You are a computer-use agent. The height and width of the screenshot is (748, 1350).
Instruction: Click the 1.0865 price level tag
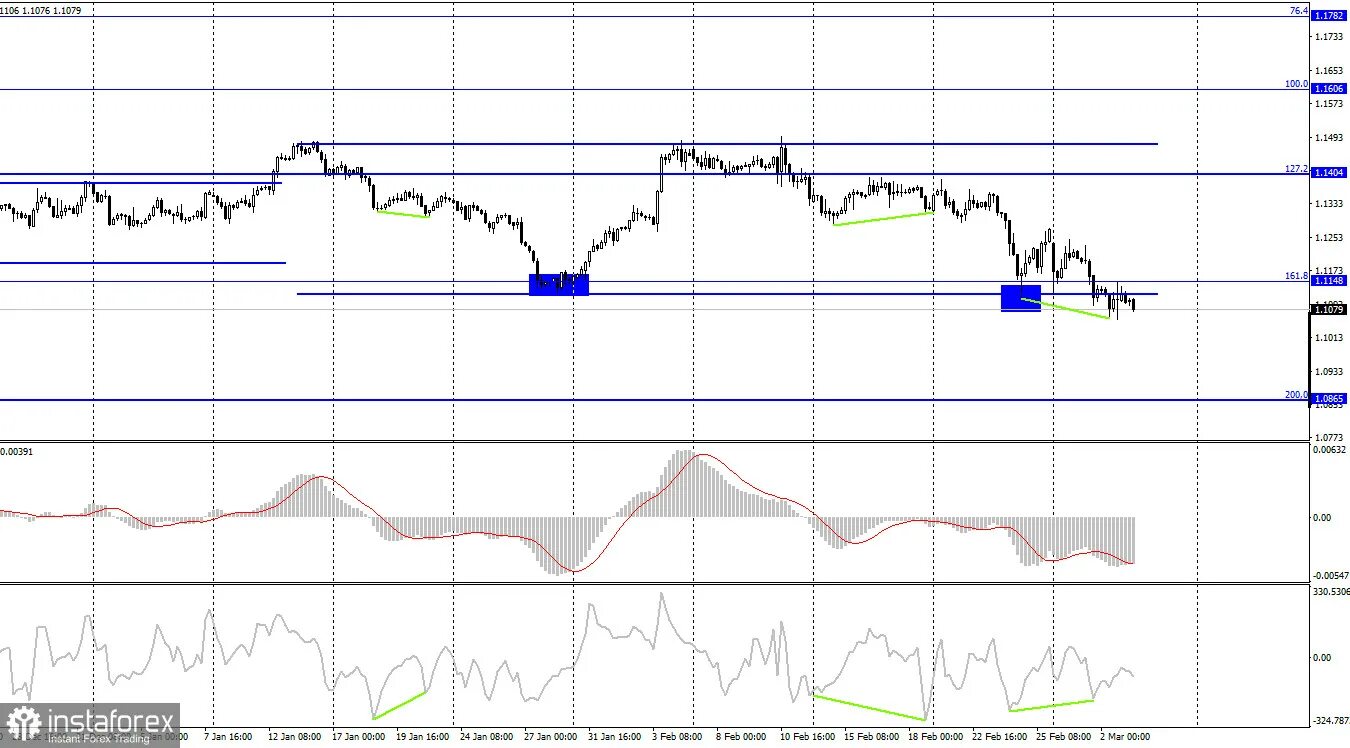point(1328,399)
